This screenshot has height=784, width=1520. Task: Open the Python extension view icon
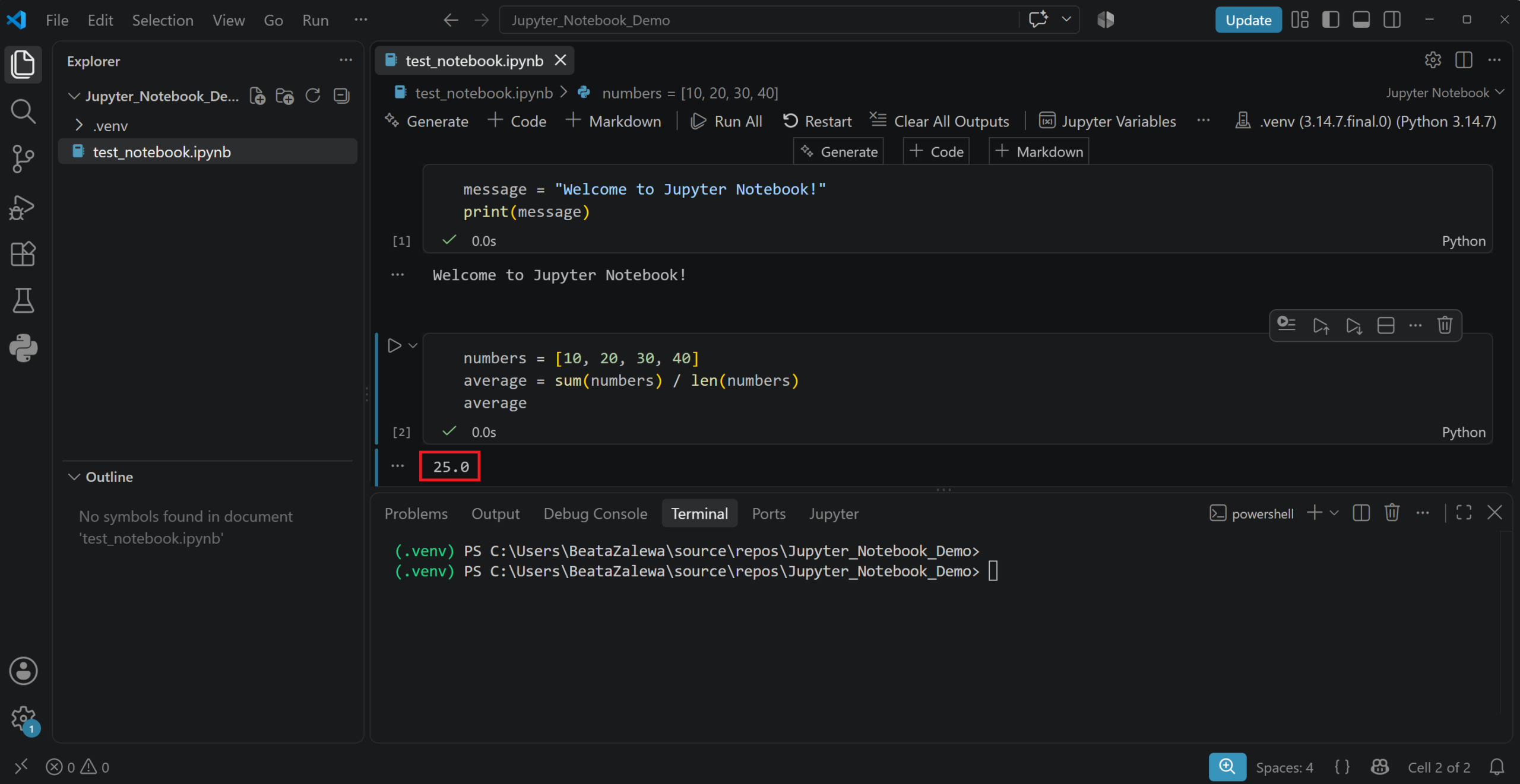[23, 348]
